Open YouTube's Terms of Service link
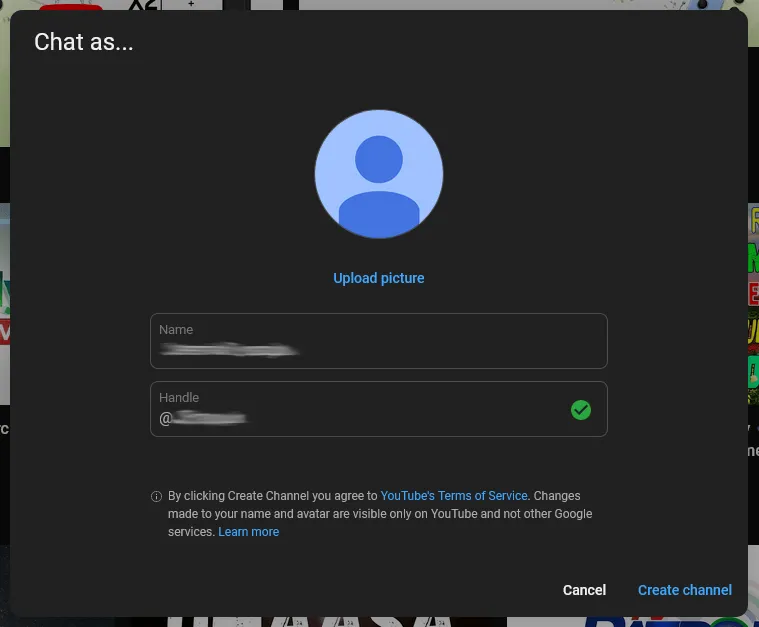This screenshot has height=627, width=759. (x=454, y=496)
